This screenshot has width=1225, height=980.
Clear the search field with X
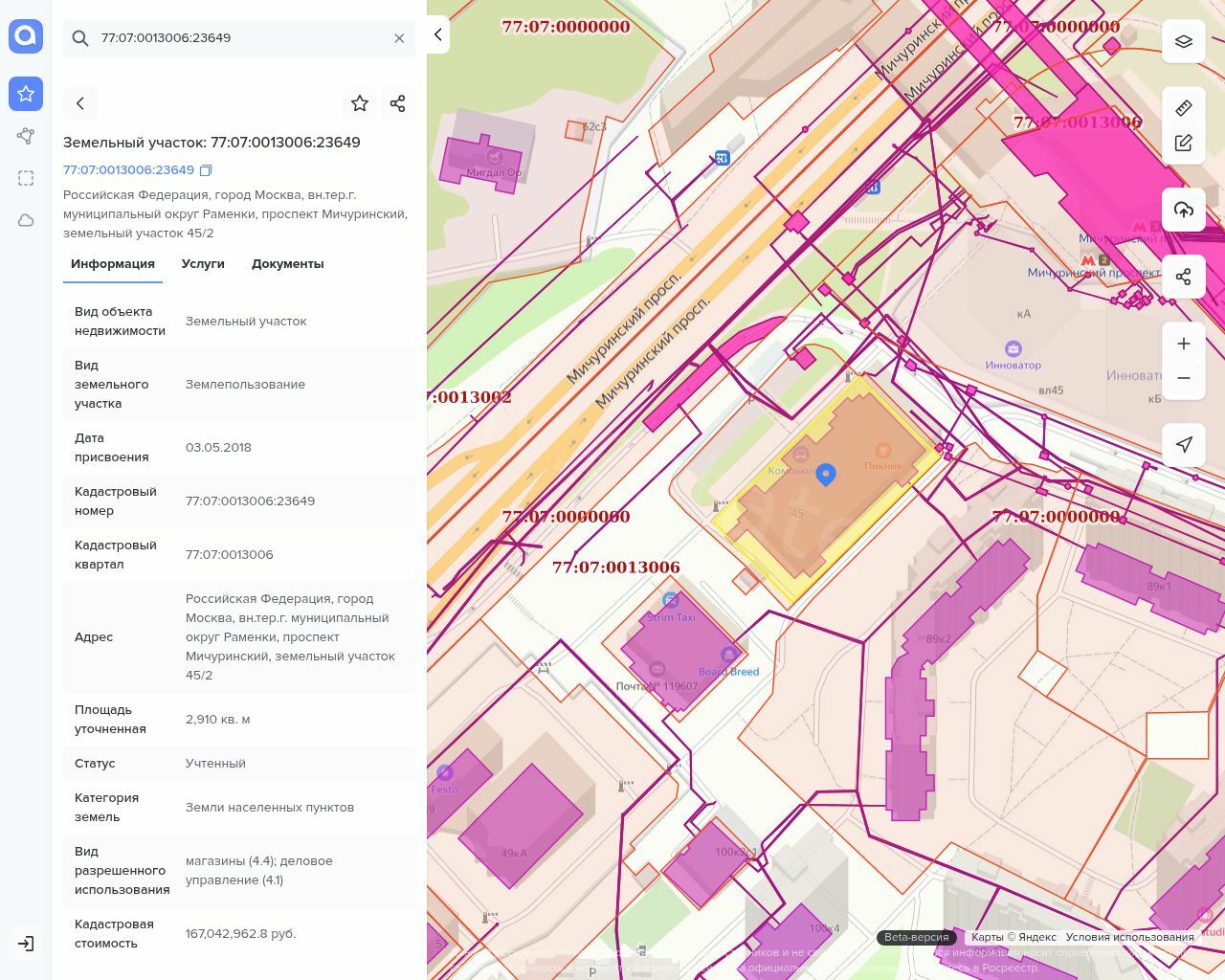(399, 38)
